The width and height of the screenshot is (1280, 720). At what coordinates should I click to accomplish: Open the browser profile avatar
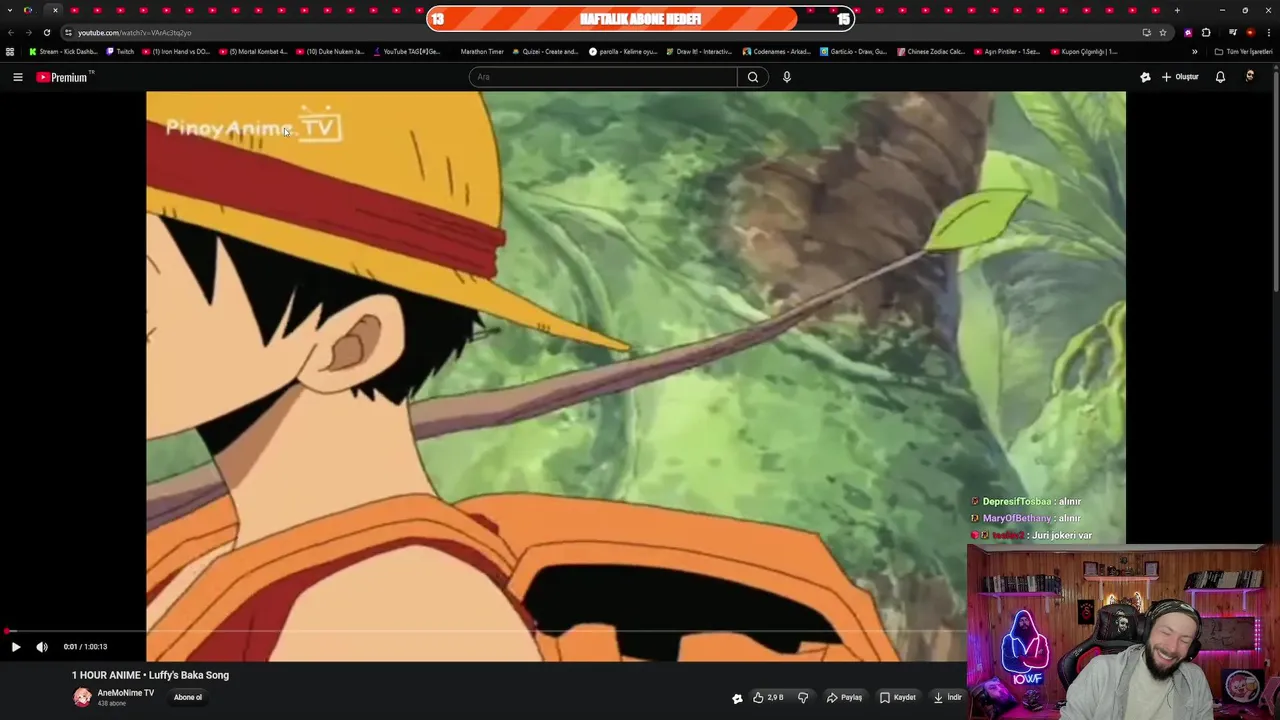(1250, 32)
